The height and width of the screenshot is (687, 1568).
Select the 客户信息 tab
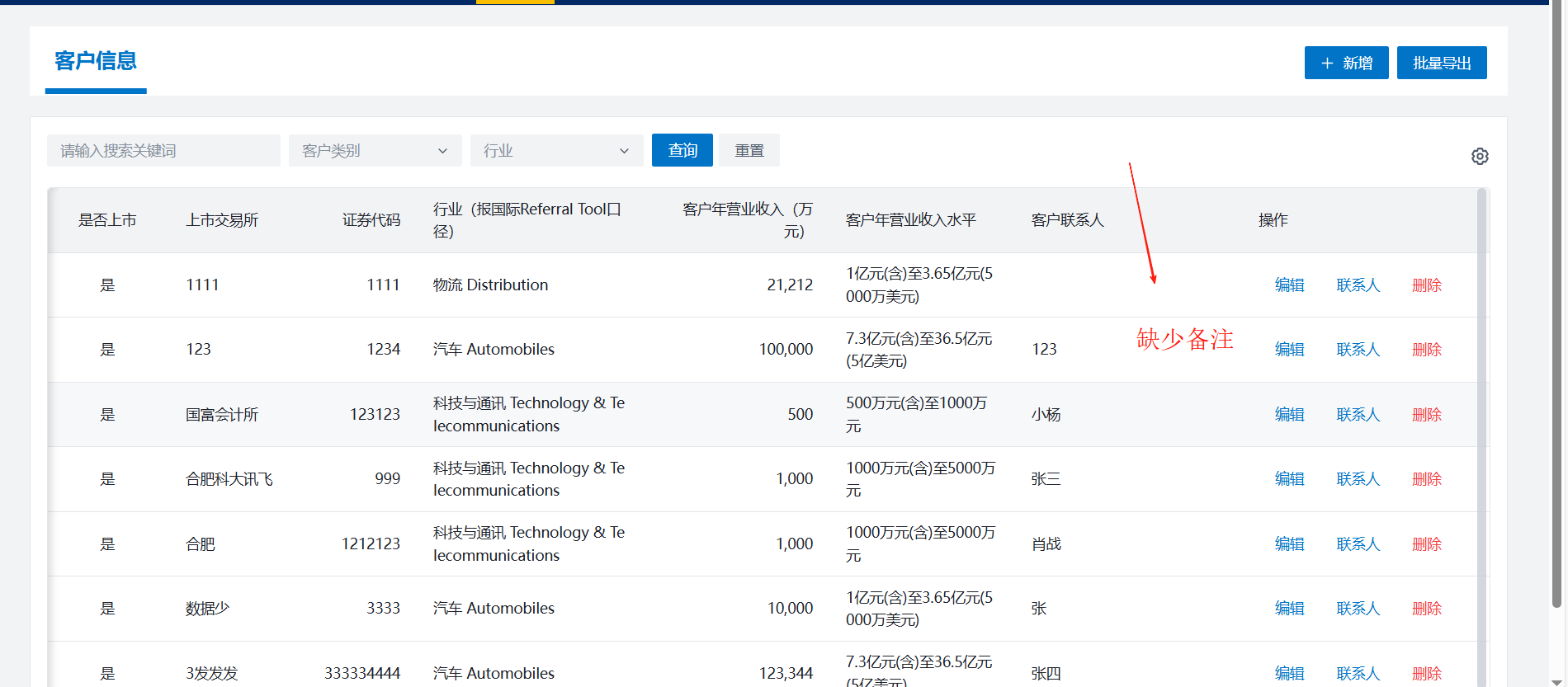pos(96,61)
